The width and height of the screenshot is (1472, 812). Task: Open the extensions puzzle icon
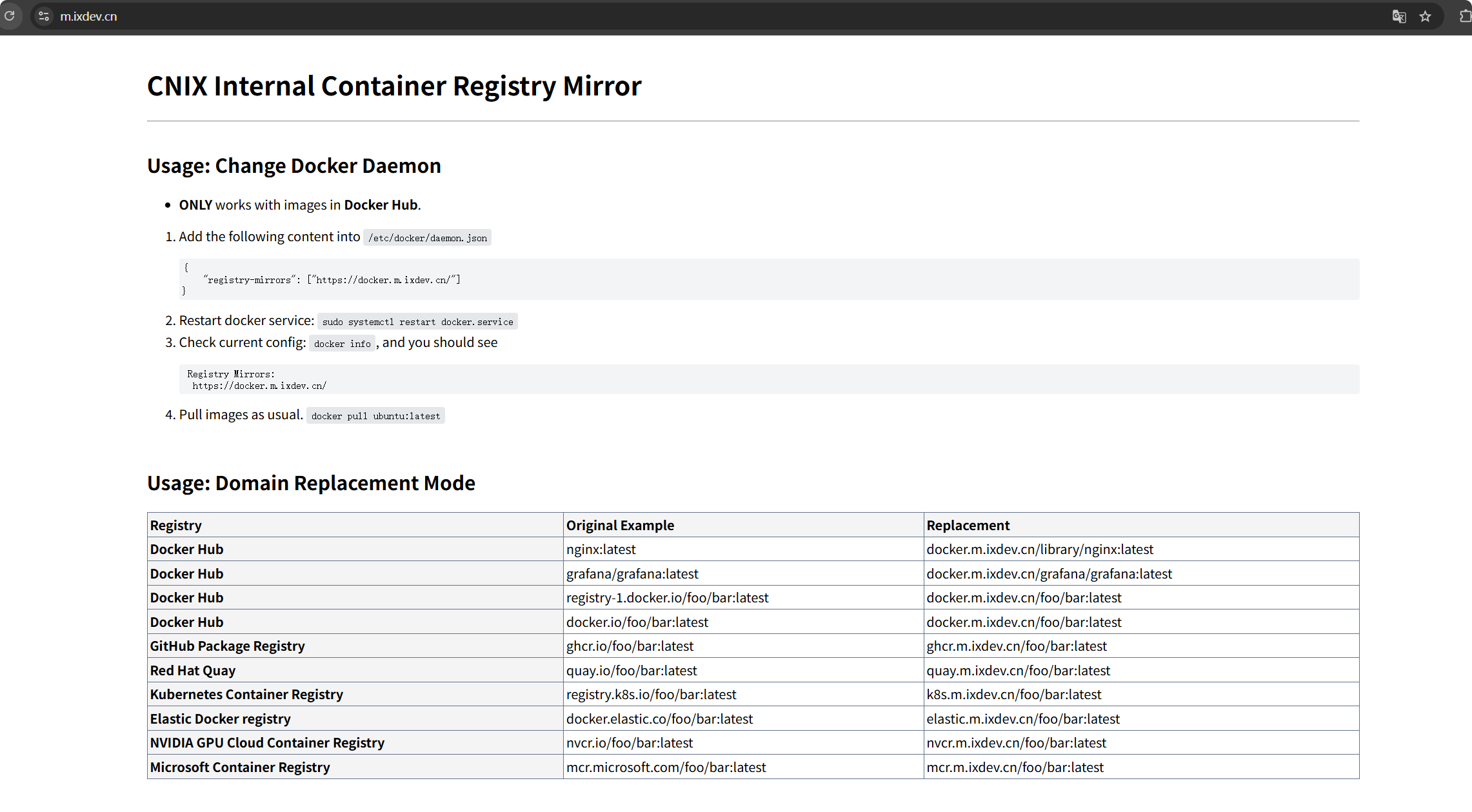[1465, 16]
